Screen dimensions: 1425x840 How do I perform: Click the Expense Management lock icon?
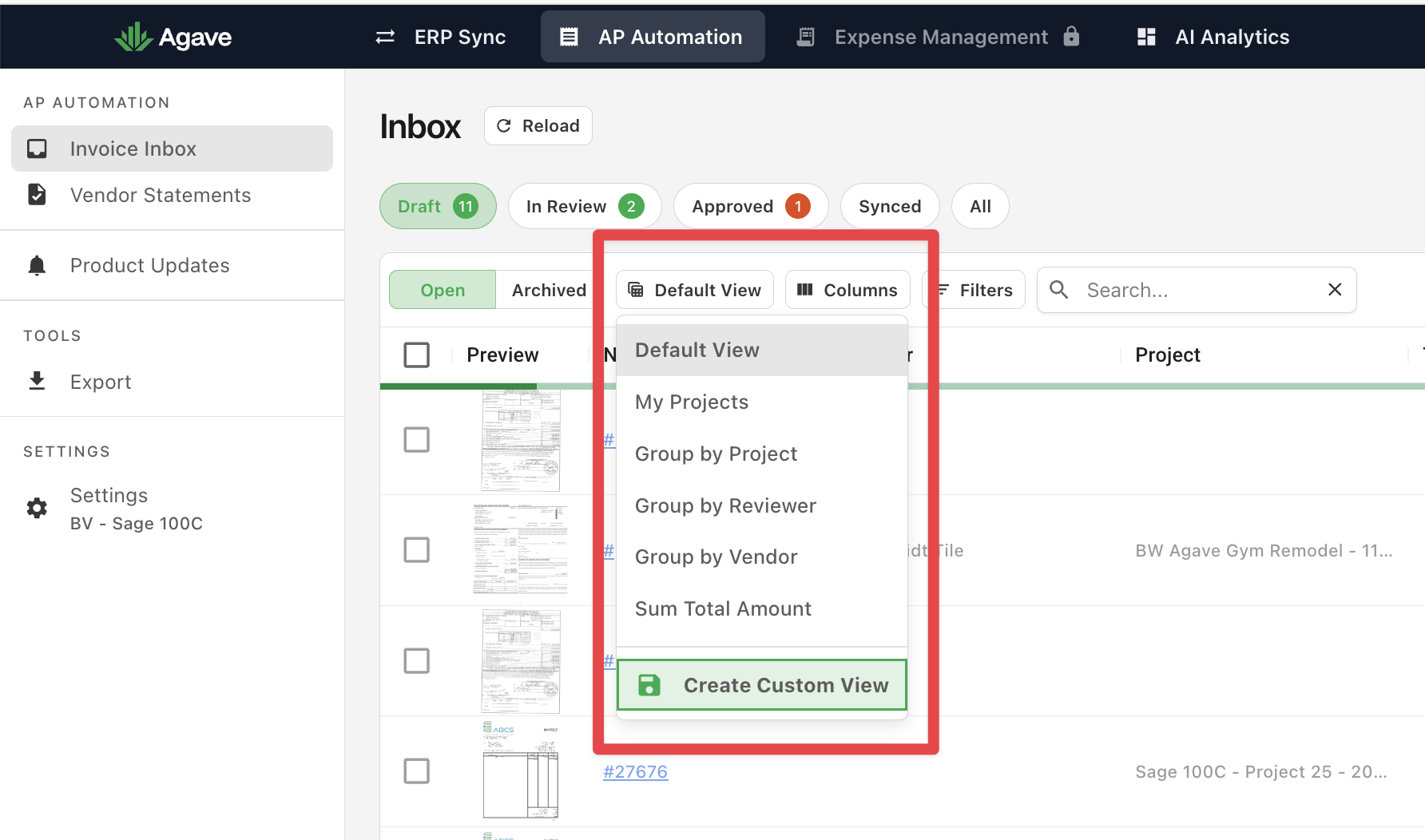1072,36
